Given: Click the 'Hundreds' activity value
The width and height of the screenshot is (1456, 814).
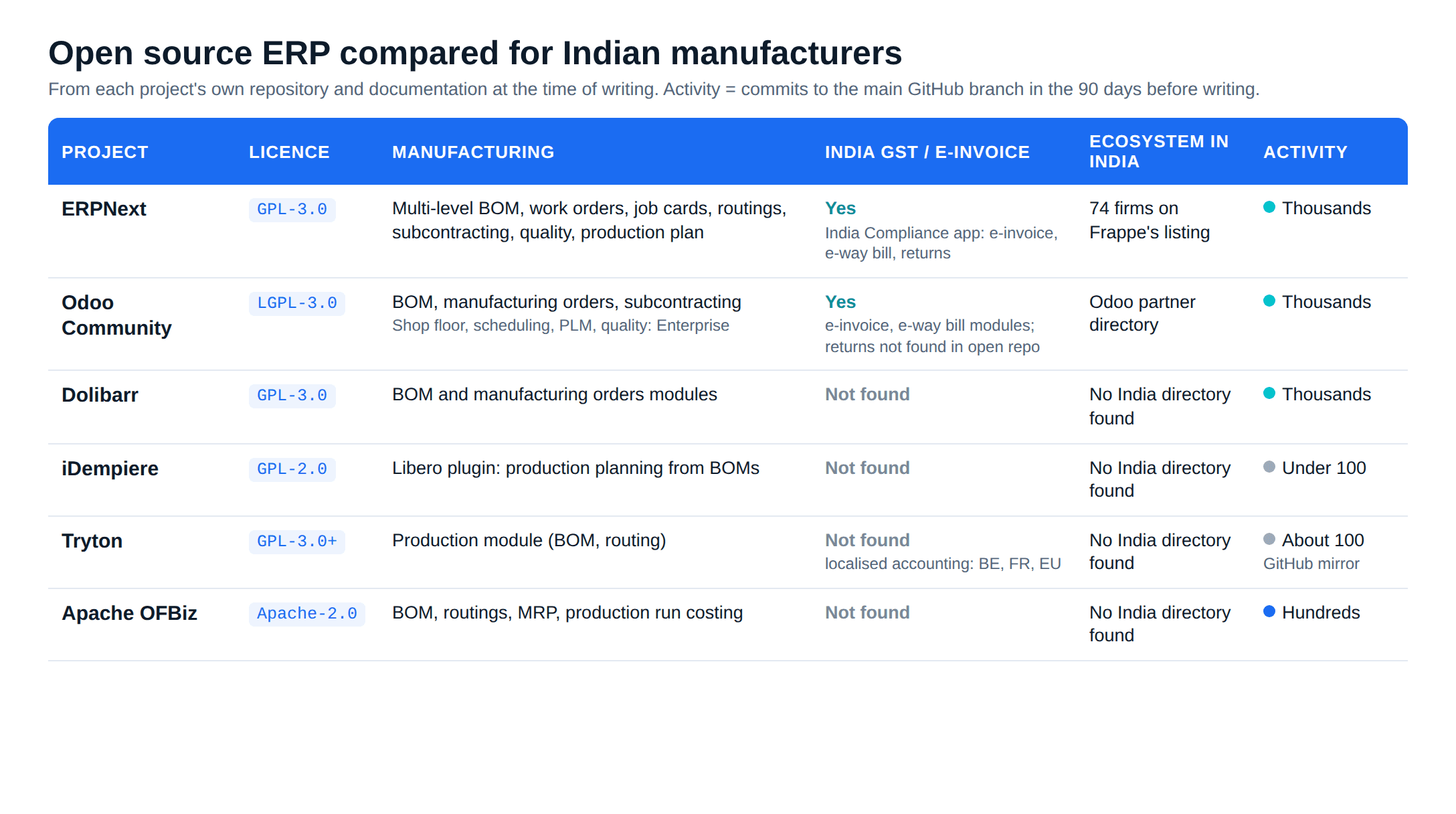Looking at the screenshot, I should tap(1321, 613).
